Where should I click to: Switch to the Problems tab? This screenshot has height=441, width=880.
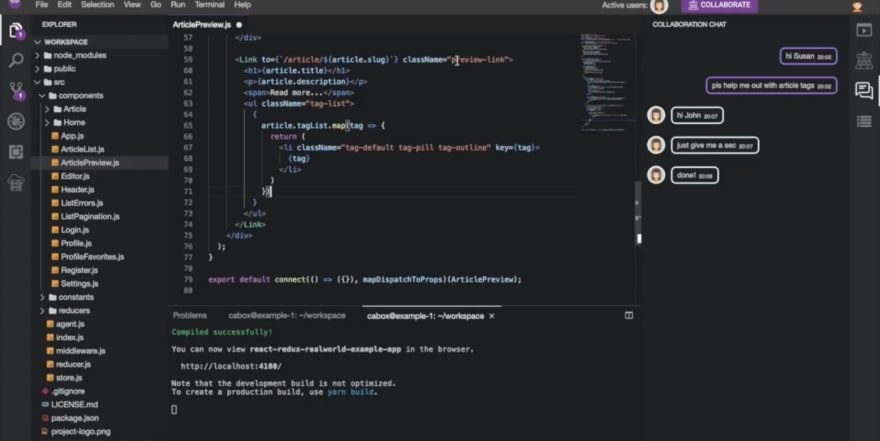(x=190, y=315)
